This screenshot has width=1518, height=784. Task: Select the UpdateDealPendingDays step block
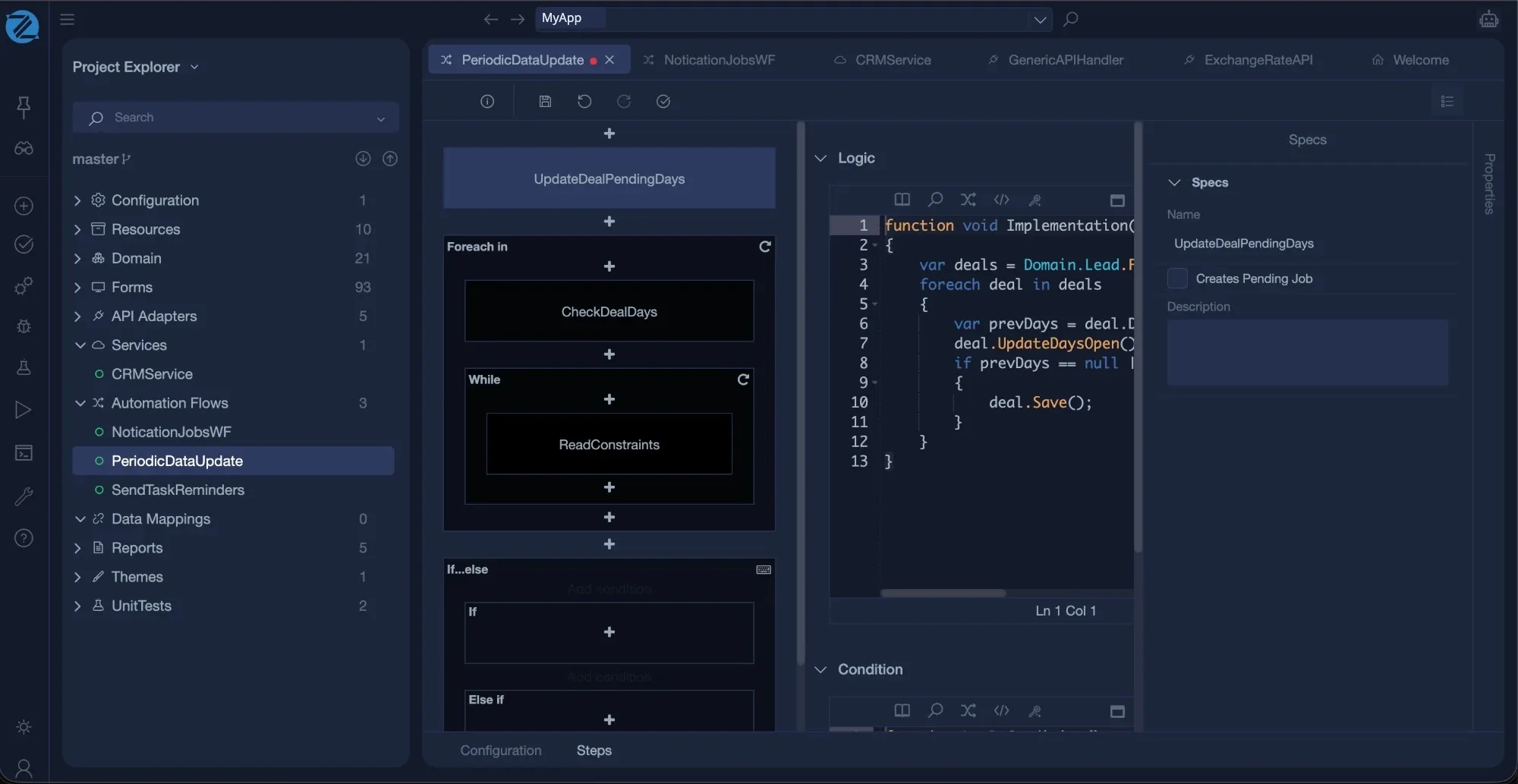609,179
